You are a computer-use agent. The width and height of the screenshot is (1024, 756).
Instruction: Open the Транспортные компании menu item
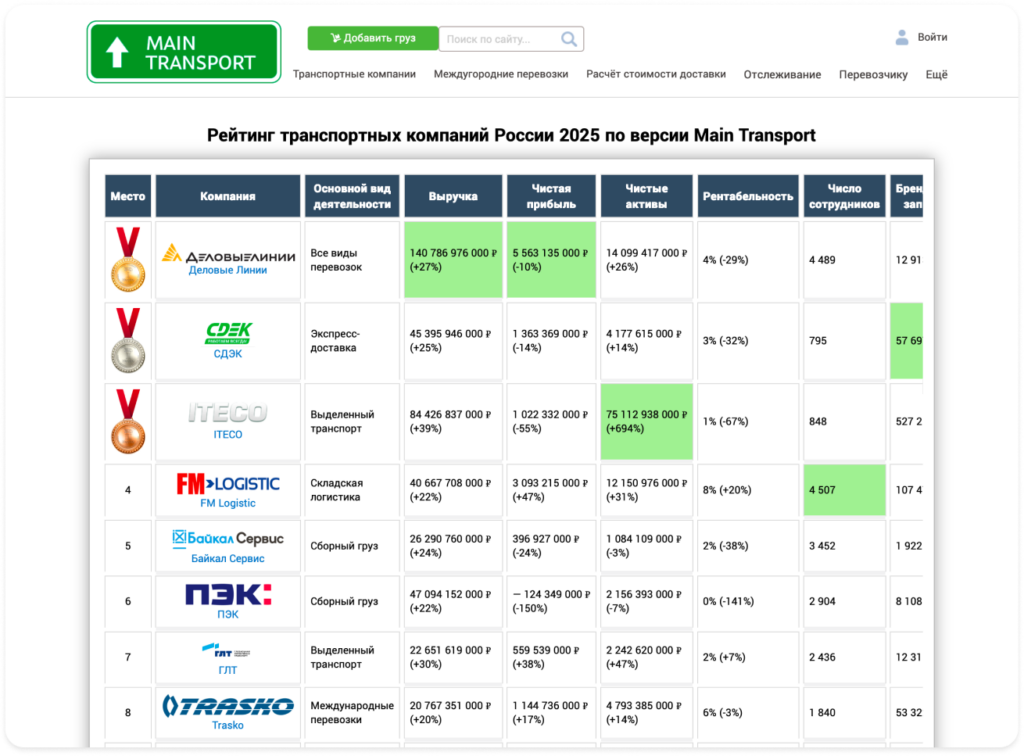(x=353, y=74)
